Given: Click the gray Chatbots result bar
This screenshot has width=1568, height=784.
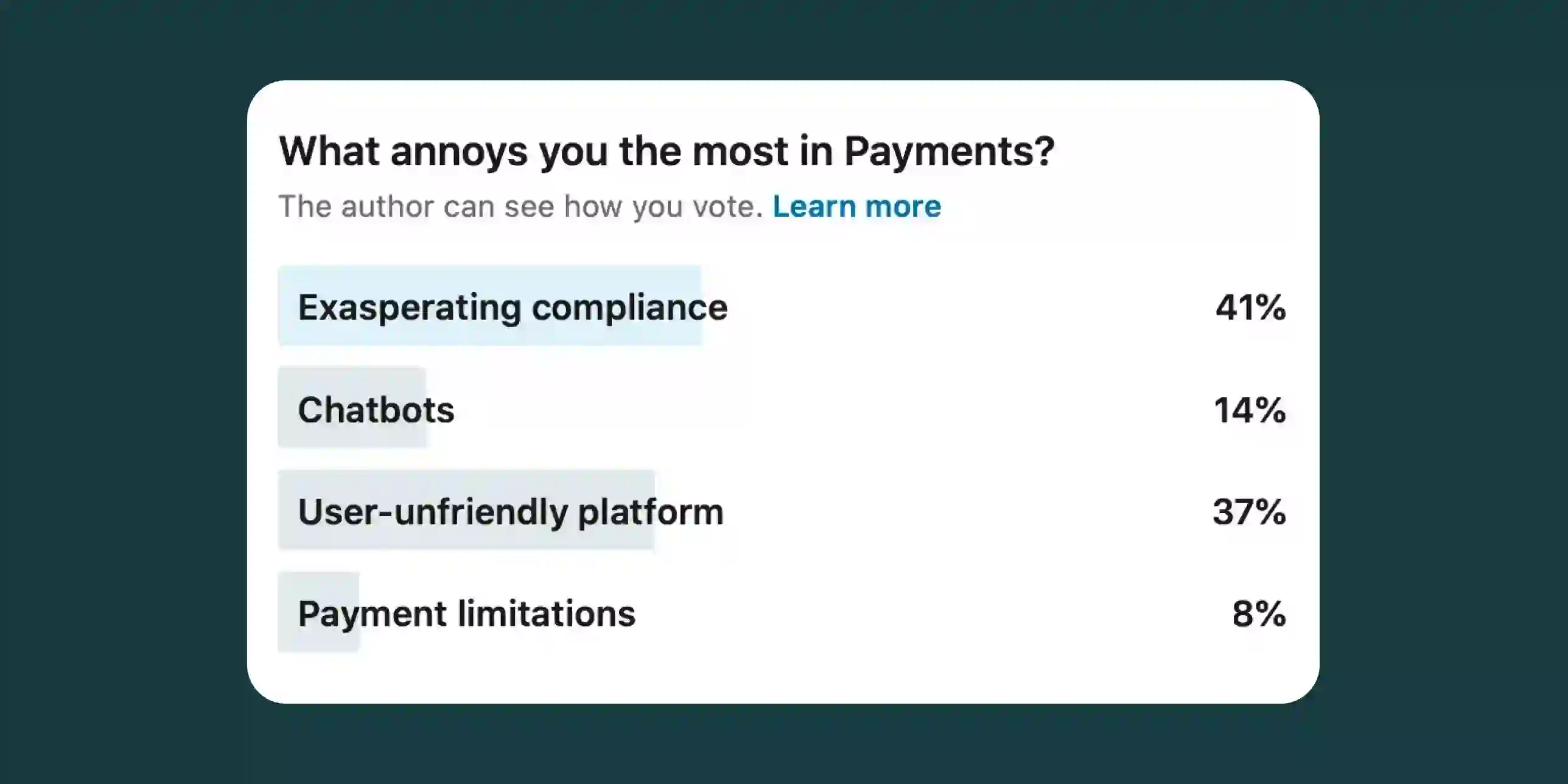Looking at the screenshot, I should point(352,407).
